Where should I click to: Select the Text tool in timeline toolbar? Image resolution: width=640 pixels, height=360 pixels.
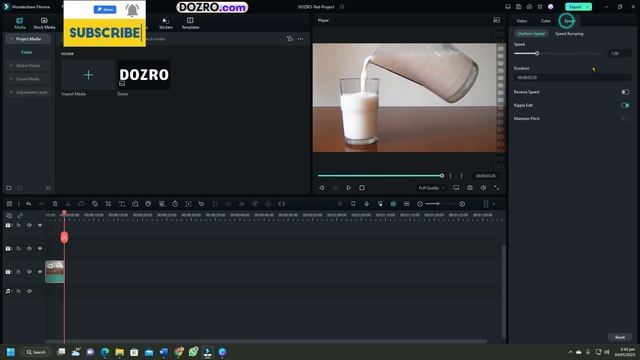(x=122, y=204)
